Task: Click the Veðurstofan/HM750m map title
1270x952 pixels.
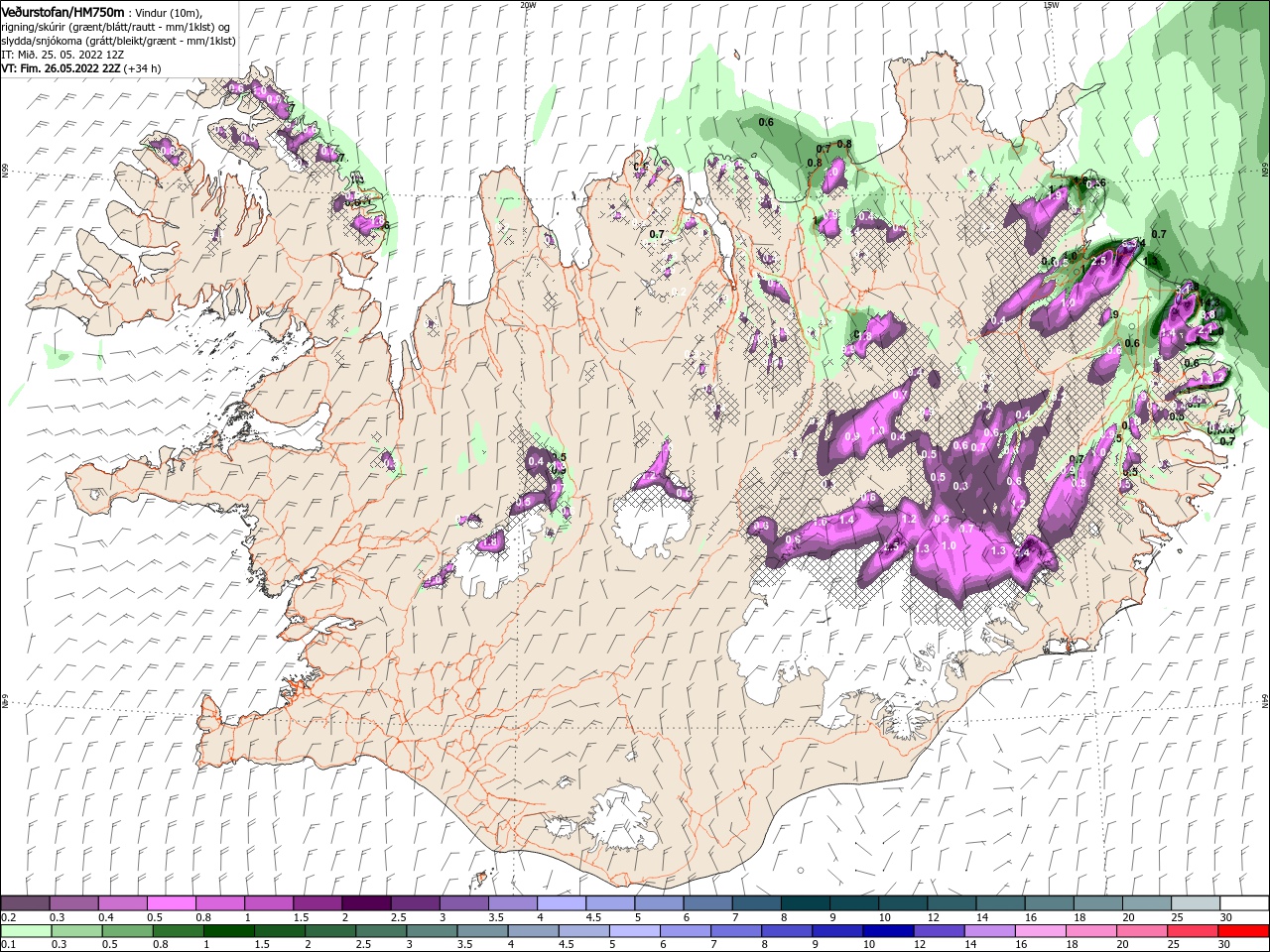Action: (63, 11)
